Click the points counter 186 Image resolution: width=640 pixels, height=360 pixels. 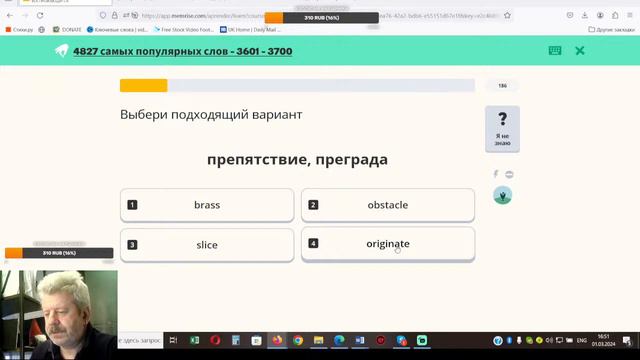pos(502,86)
